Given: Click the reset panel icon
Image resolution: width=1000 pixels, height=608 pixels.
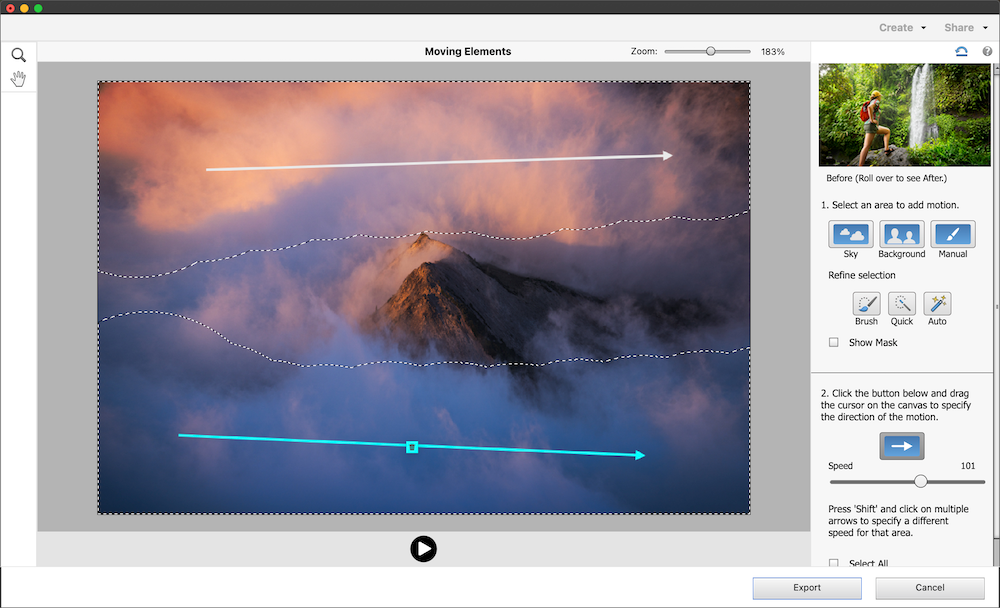Looking at the screenshot, I should point(961,52).
